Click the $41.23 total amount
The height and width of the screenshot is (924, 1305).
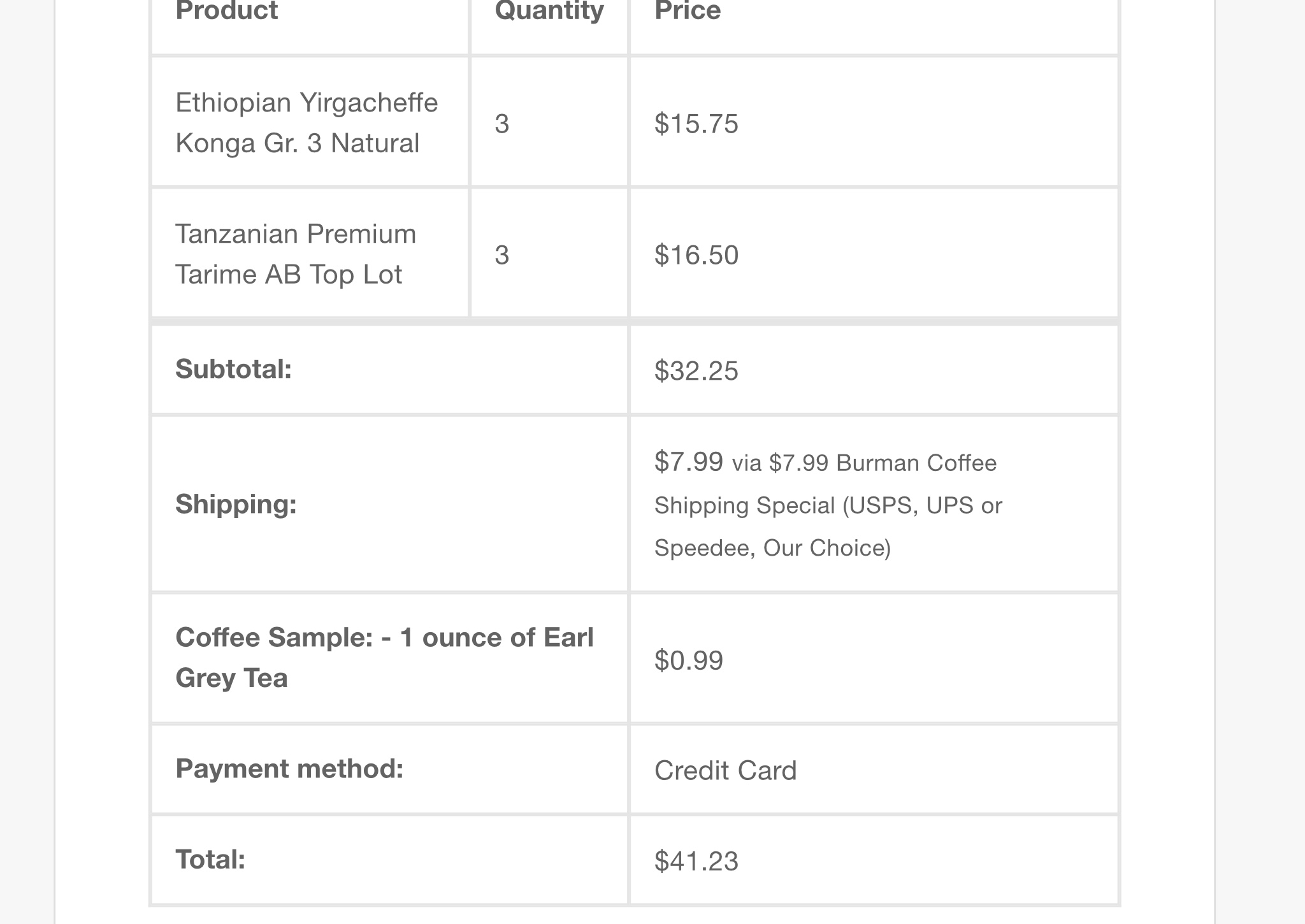click(696, 862)
